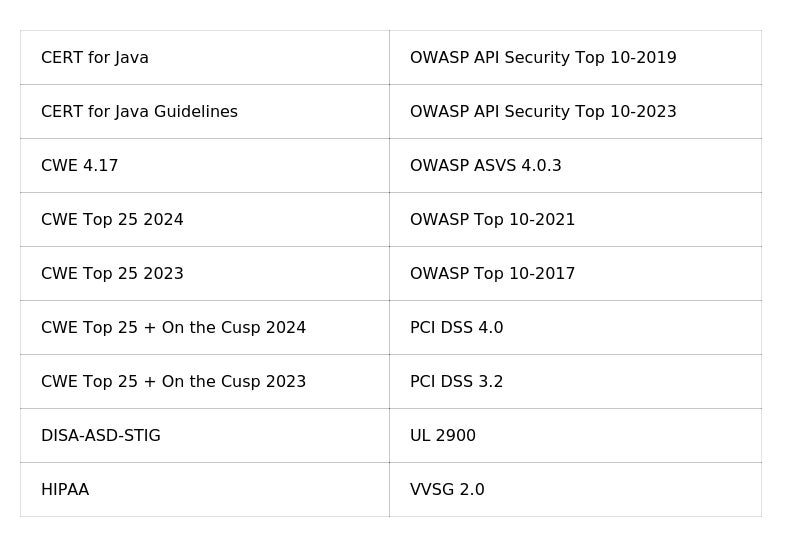The height and width of the screenshot is (547, 800).
Task: Select the CERT for Java Guidelines entry
Action: tap(139, 112)
